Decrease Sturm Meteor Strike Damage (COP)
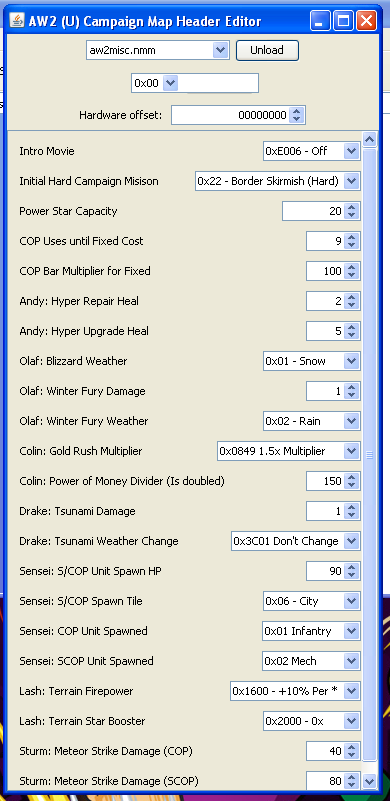The image size is (390, 801). pos(351,756)
